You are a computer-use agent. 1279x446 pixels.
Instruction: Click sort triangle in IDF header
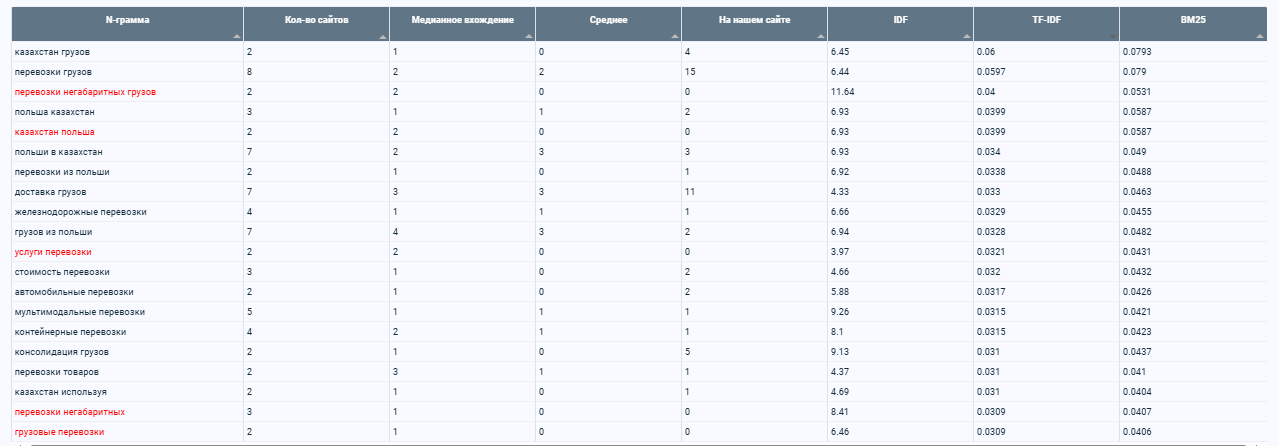(967, 35)
